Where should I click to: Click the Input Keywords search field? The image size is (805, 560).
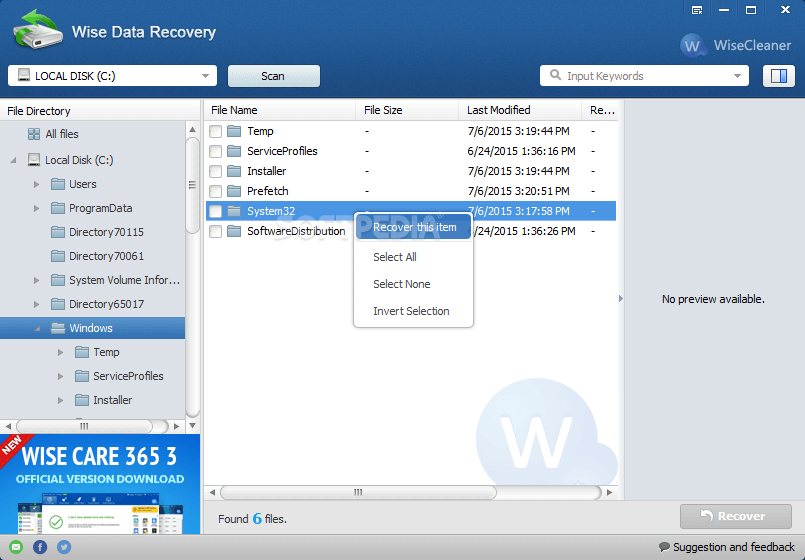coord(644,76)
